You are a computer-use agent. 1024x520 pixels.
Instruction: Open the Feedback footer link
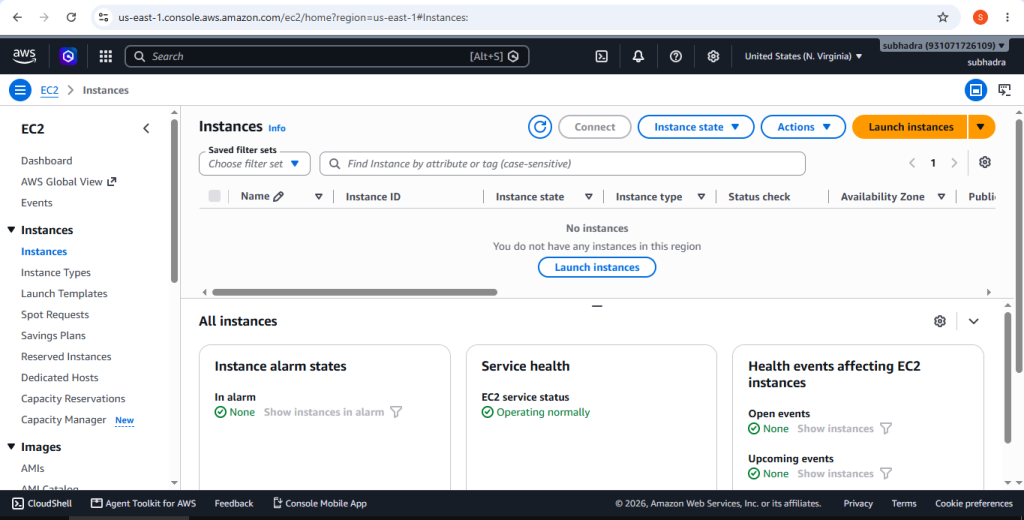point(234,504)
